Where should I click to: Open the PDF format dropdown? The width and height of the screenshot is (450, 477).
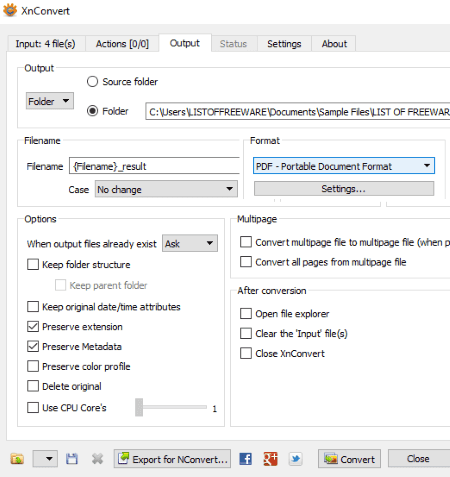click(344, 166)
